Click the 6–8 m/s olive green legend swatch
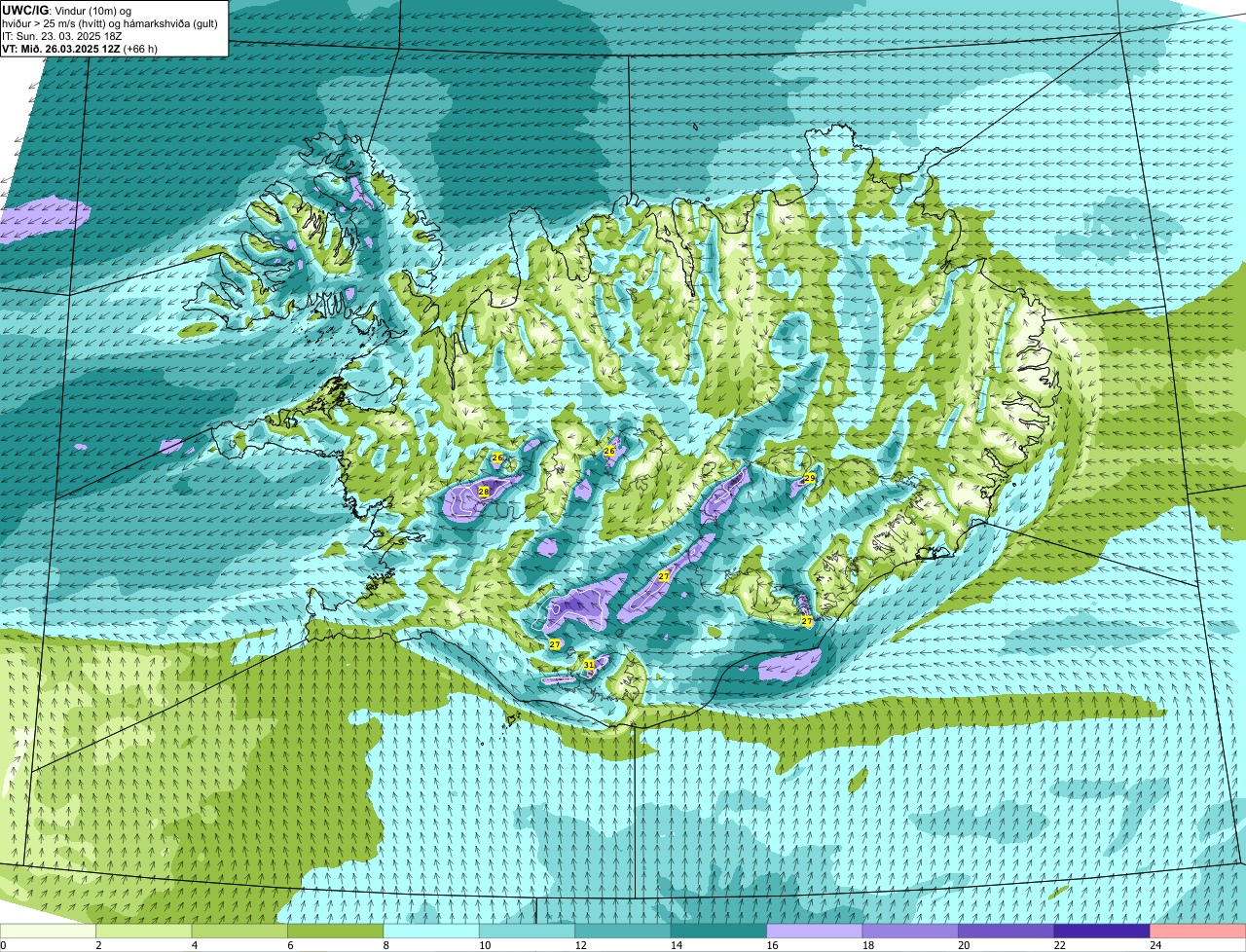Viewport: 1246px width, 952px height. coord(336,931)
